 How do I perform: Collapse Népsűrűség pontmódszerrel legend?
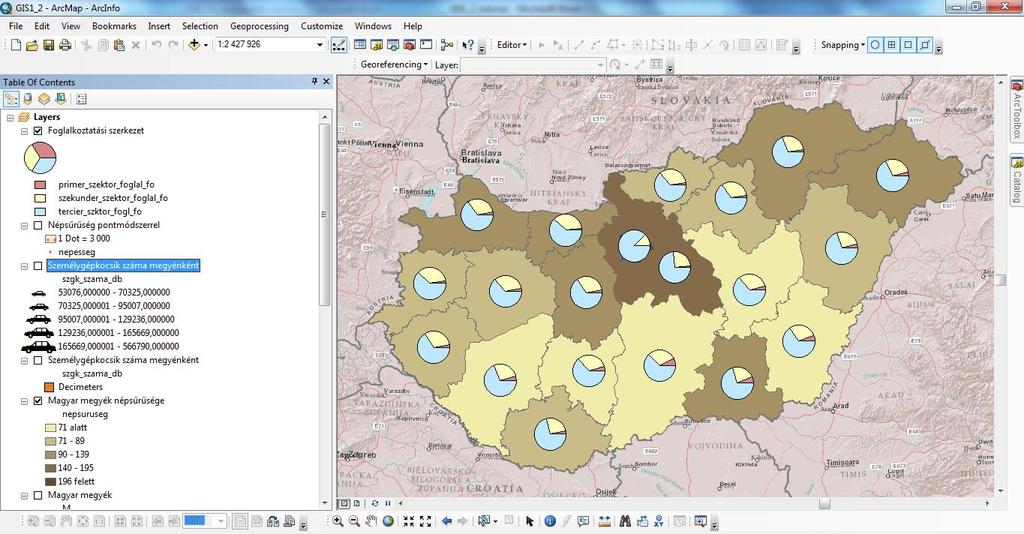coord(24,225)
